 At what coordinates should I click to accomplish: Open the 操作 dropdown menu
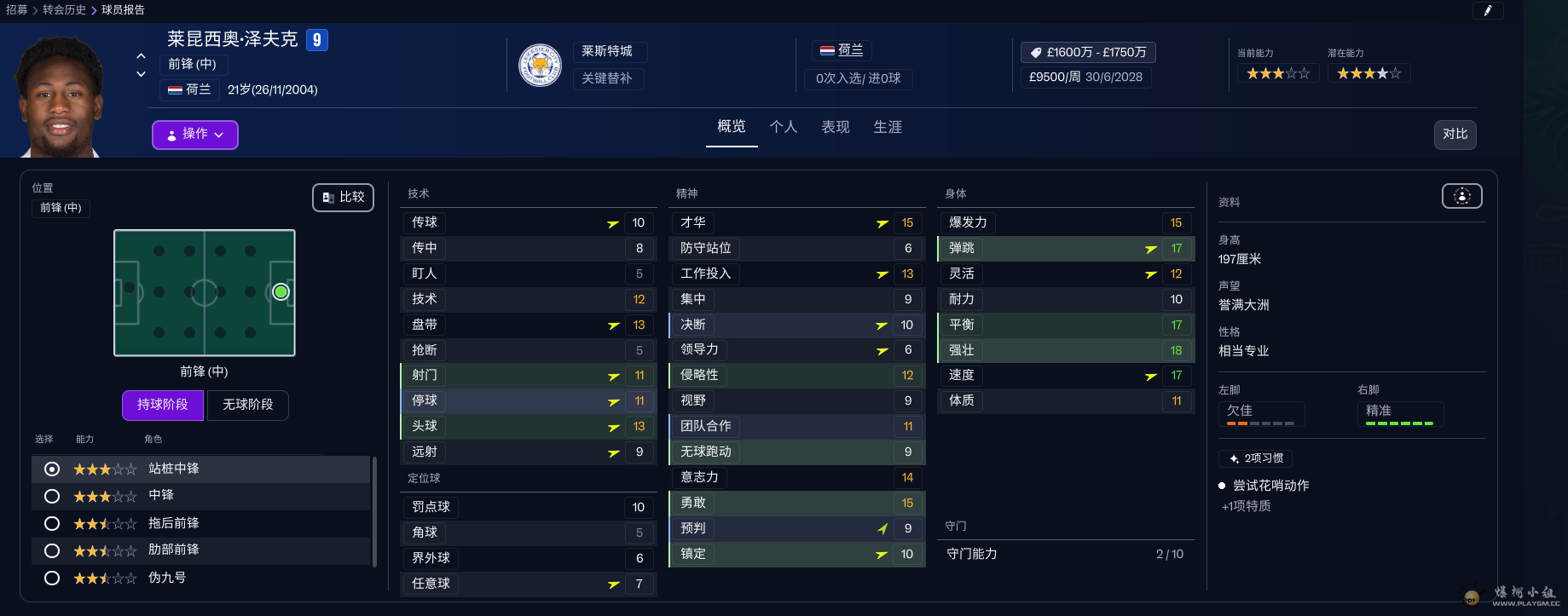[x=194, y=135]
